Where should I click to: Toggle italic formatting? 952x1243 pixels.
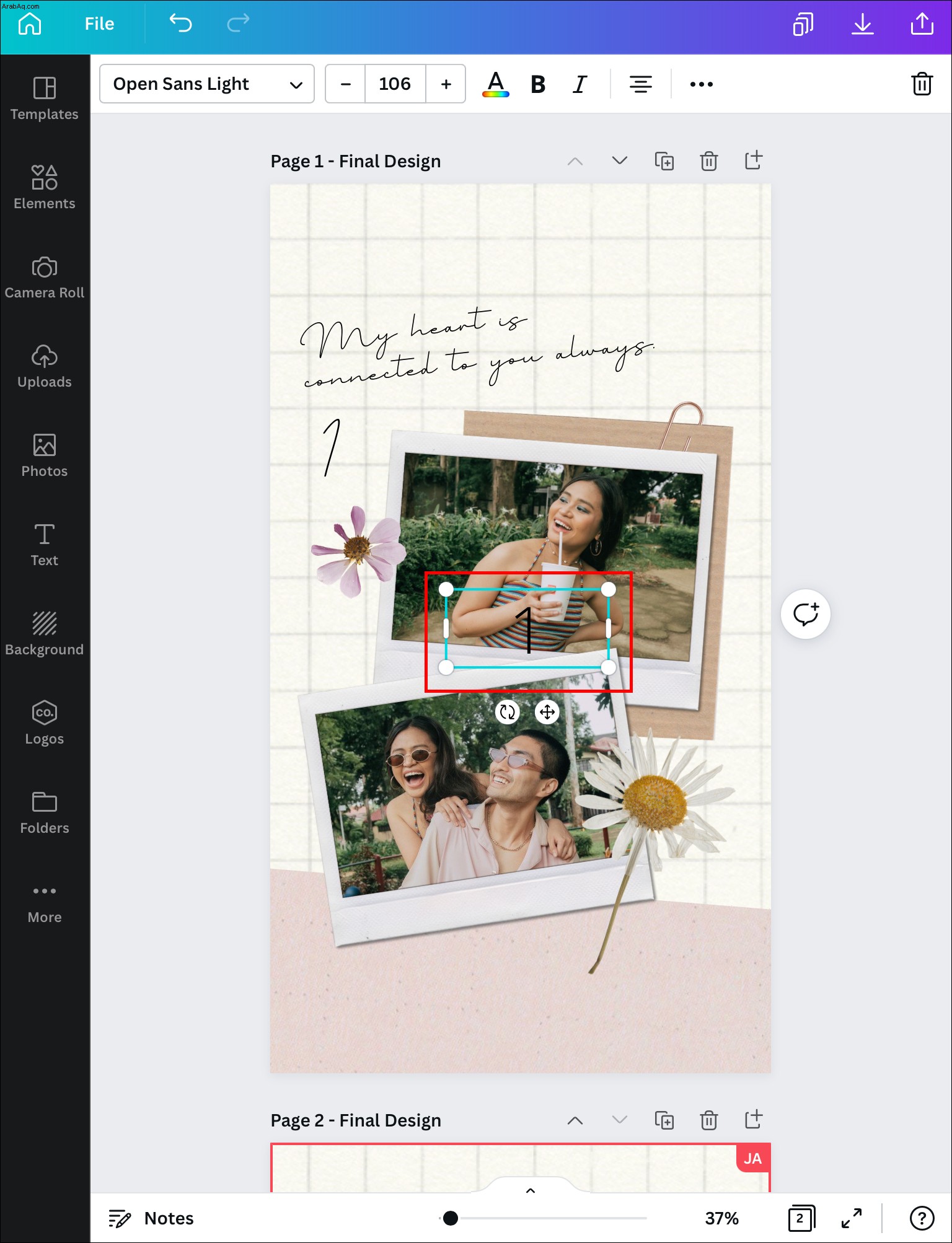coord(580,84)
